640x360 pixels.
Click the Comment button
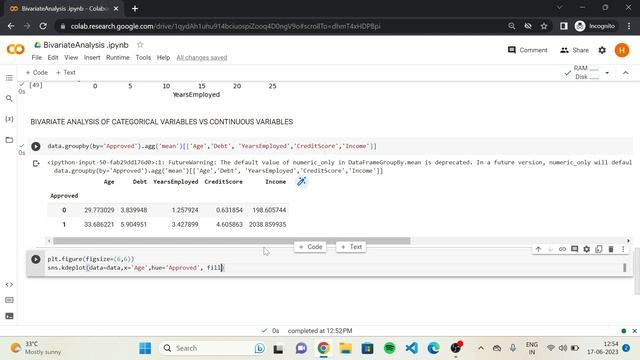527,50
